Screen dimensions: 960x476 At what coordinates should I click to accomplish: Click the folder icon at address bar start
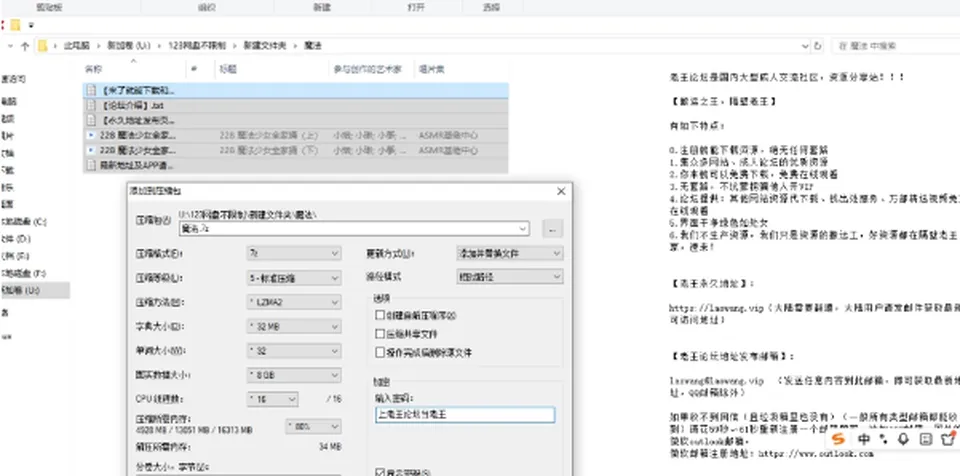[x=42, y=46]
